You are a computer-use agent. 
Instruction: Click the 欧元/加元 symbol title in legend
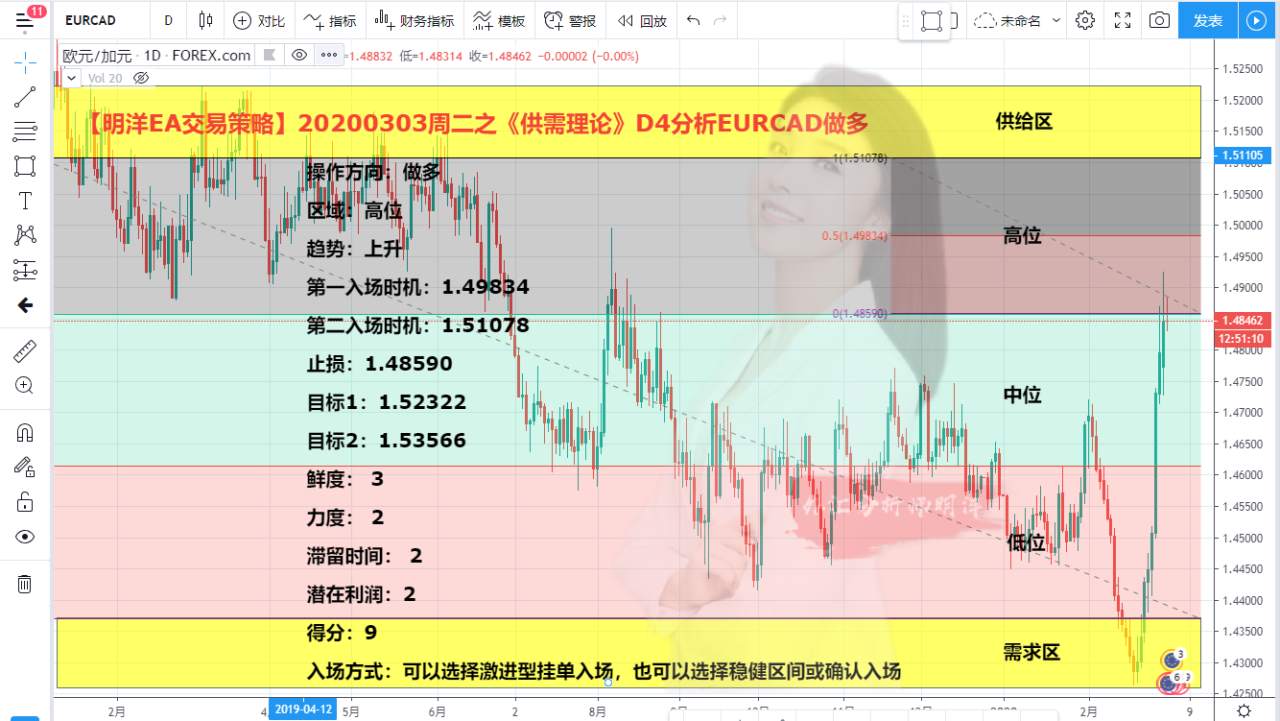coord(97,55)
